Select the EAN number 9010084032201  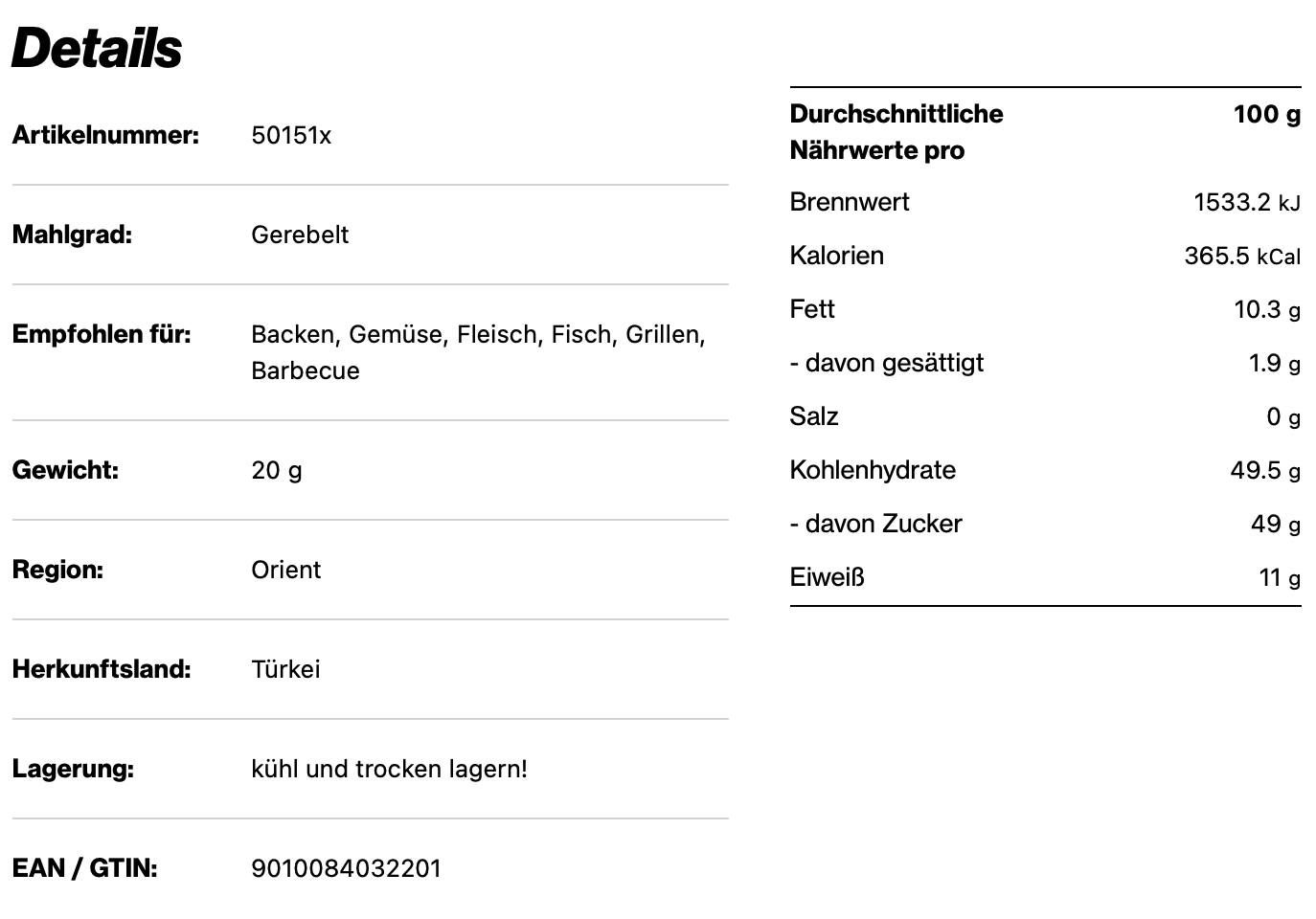[x=346, y=868]
